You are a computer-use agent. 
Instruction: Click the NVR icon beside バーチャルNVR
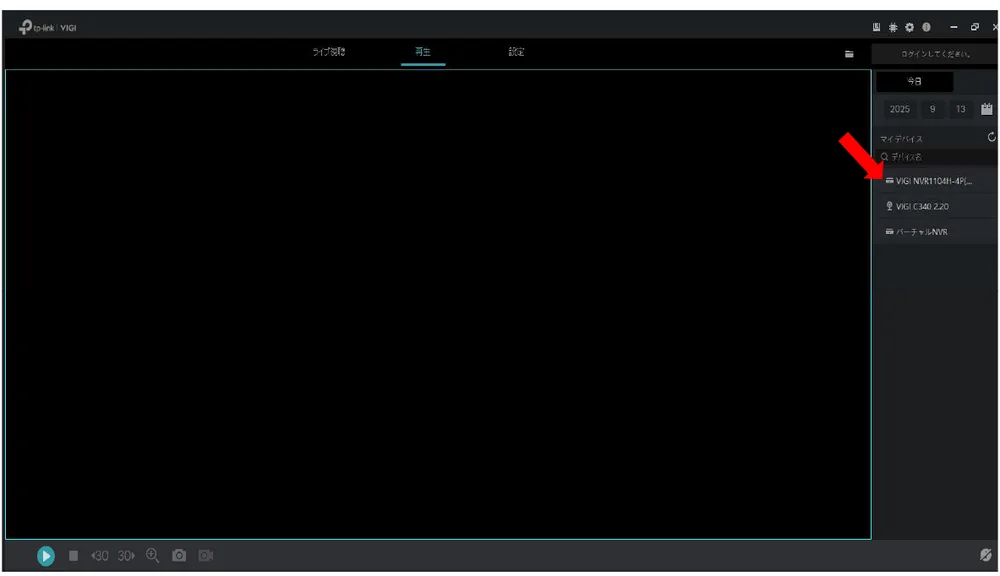point(889,232)
